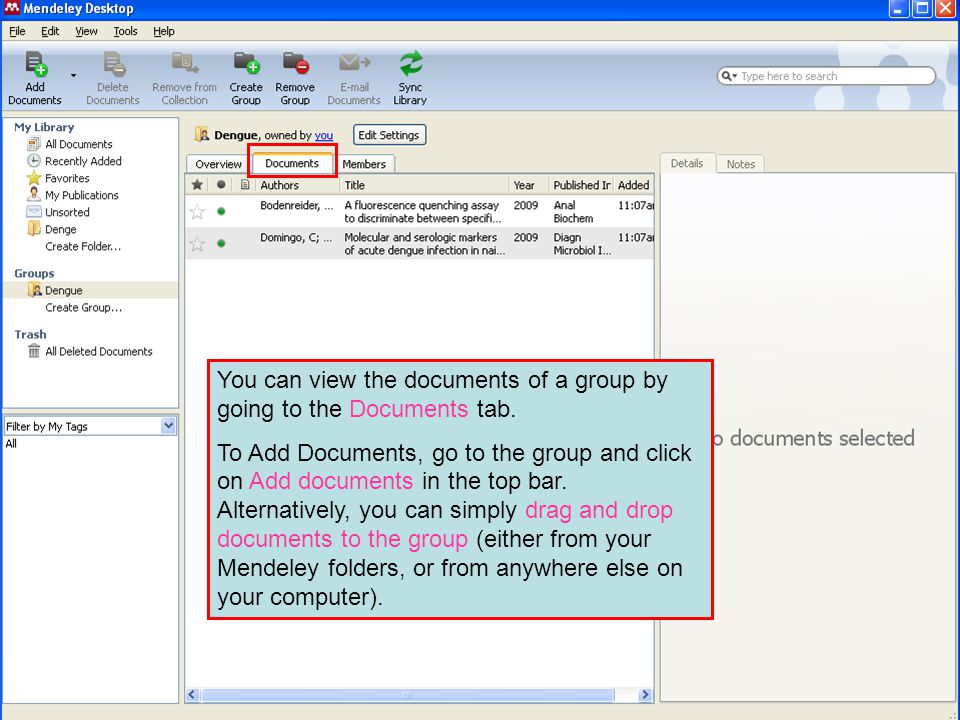Click the Dengue group header icon
The height and width of the screenshot is (720, 960).
202,134
